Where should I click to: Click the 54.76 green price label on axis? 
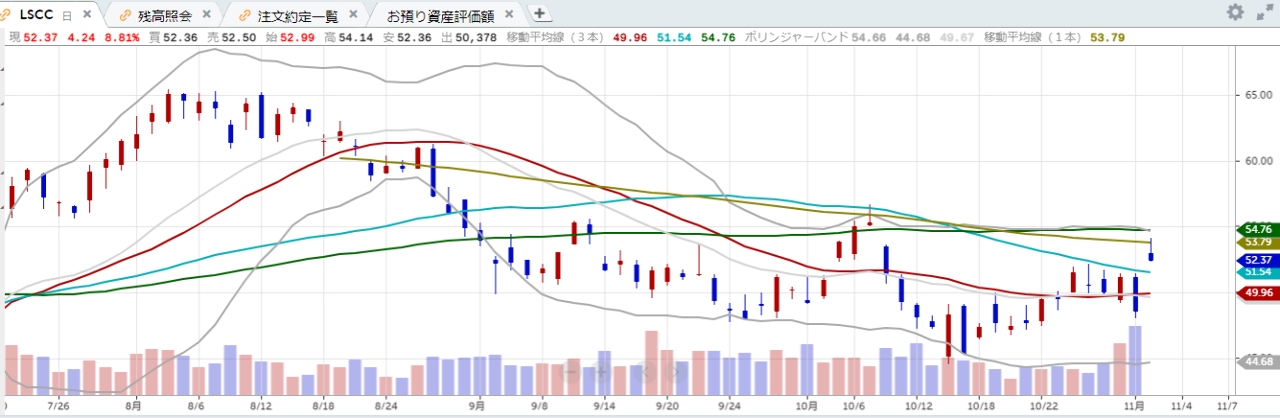[1258, 229]
